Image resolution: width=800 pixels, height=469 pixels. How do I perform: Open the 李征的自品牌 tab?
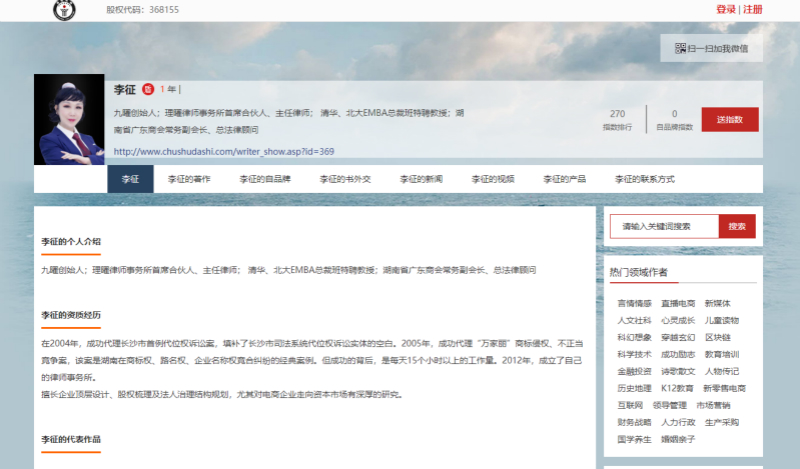[264, 179]
